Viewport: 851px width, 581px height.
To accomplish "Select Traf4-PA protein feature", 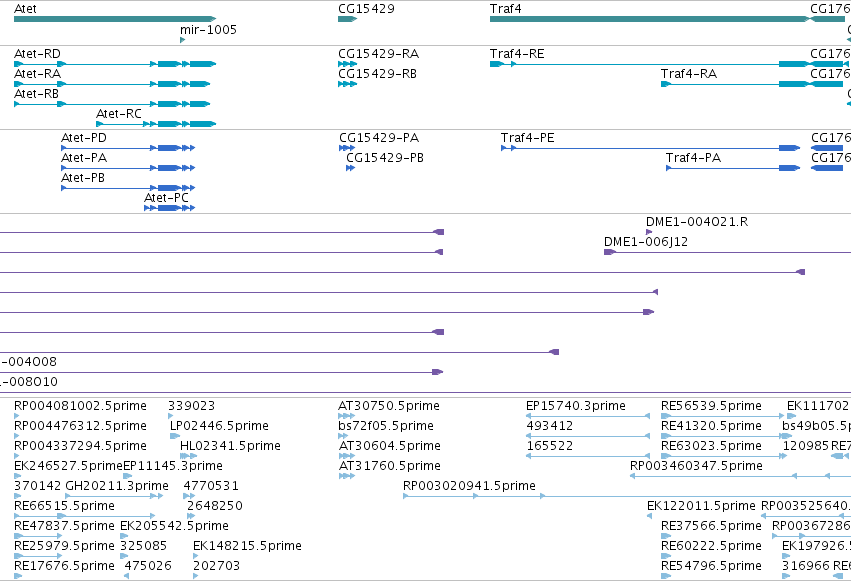I will coord(733,168).
